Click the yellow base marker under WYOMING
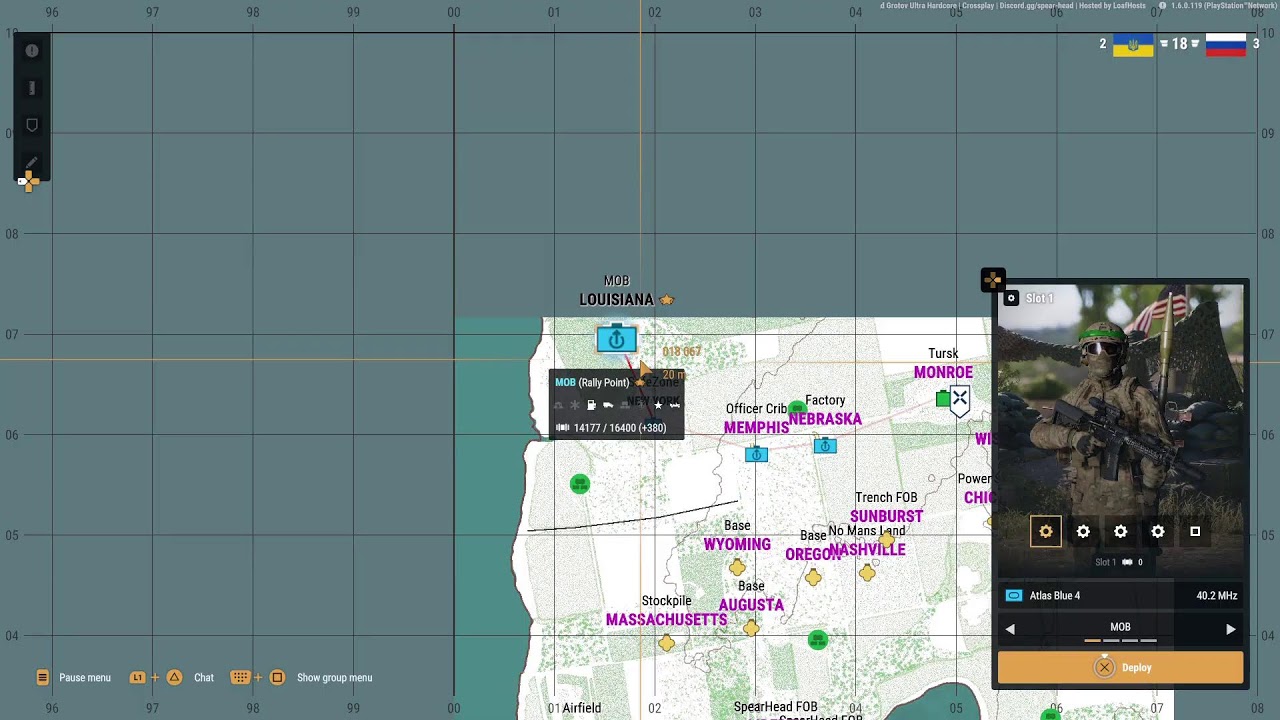Image resolution: width=1280 pixels, height=720 pixels. (x=737, y=568)
